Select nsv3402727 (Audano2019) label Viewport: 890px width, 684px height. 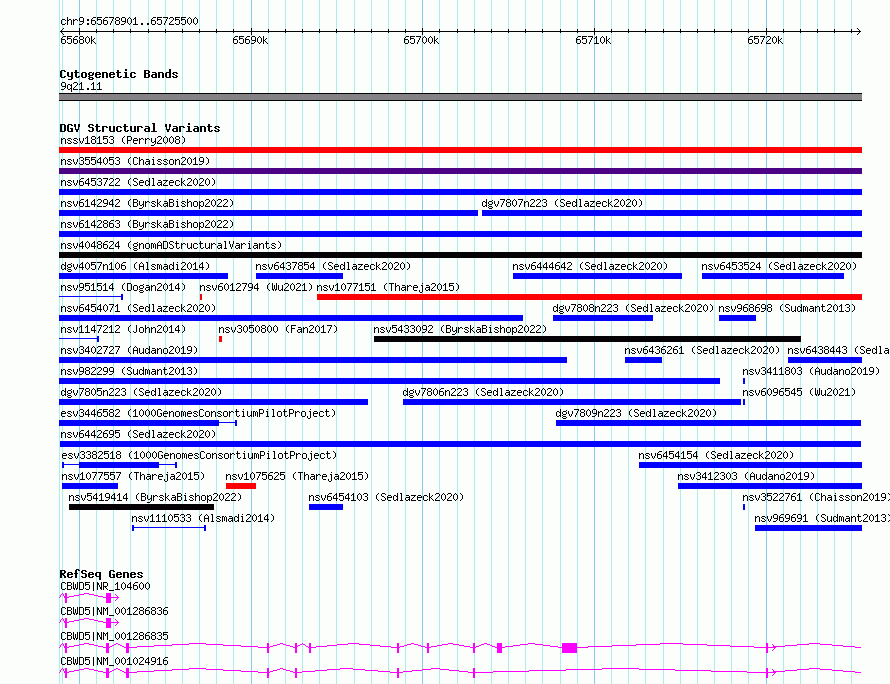coord(129,350)
